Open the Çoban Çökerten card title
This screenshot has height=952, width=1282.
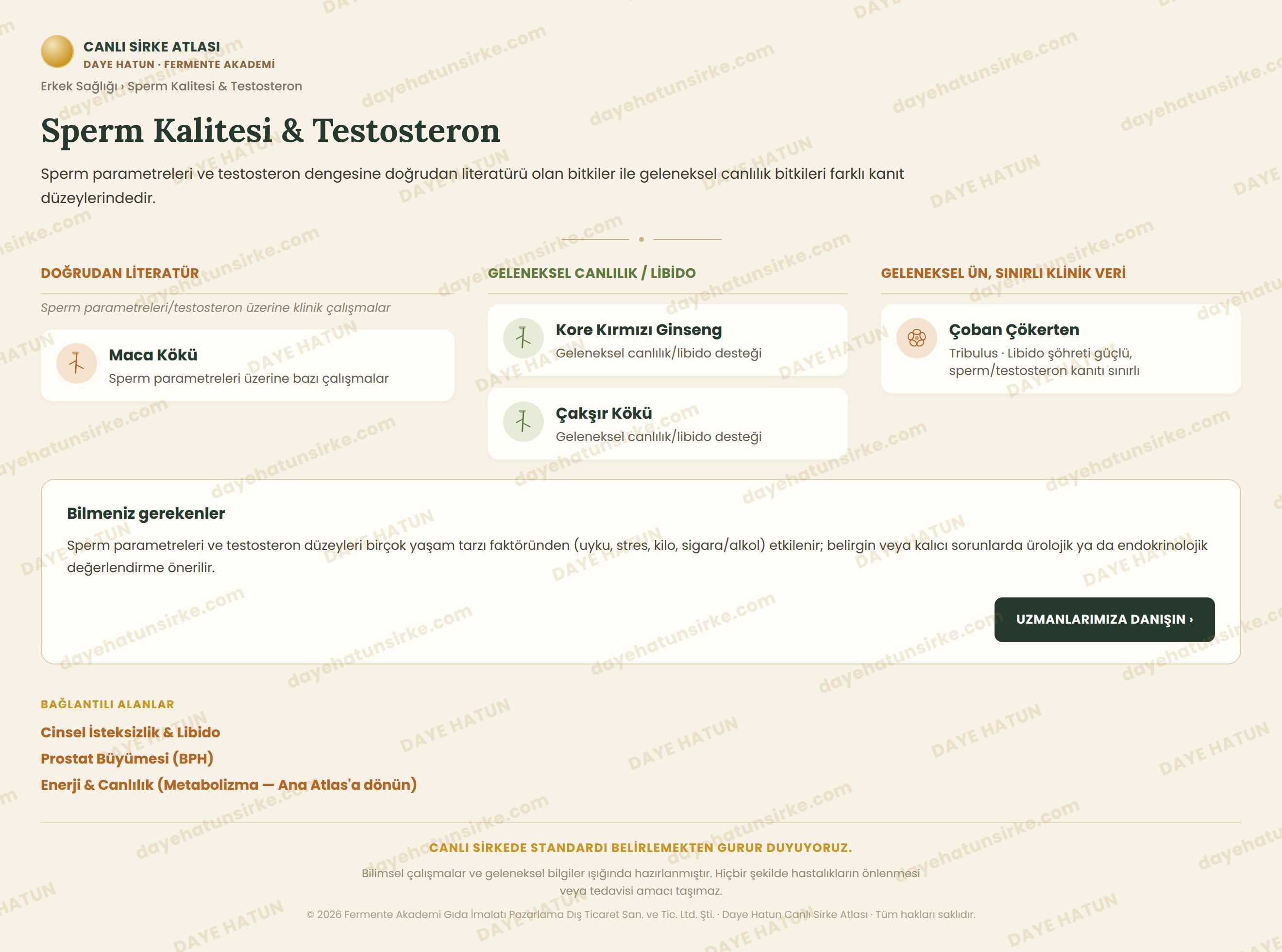1014,330
